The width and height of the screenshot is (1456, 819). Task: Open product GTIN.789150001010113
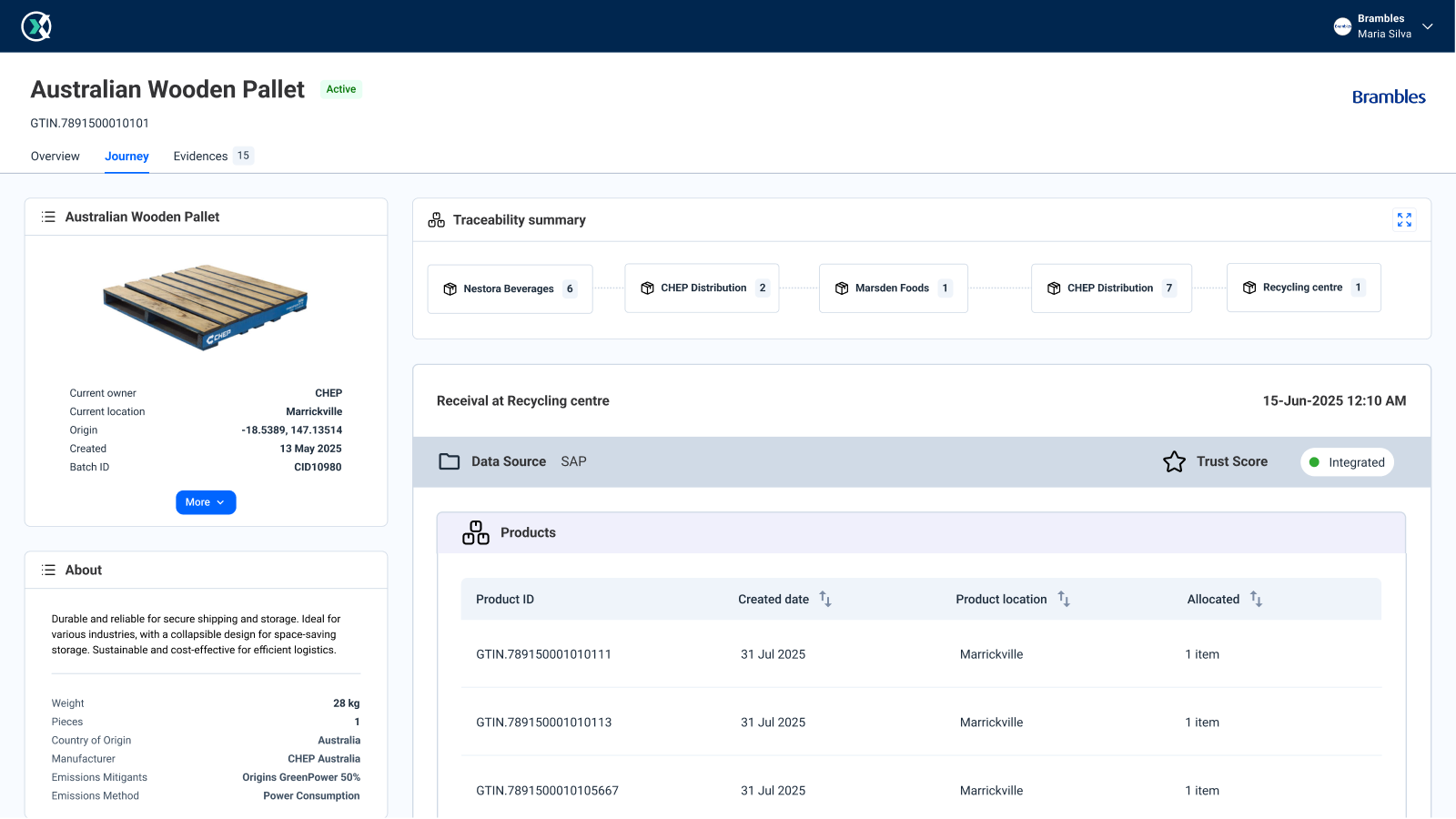tap(543, 723)
